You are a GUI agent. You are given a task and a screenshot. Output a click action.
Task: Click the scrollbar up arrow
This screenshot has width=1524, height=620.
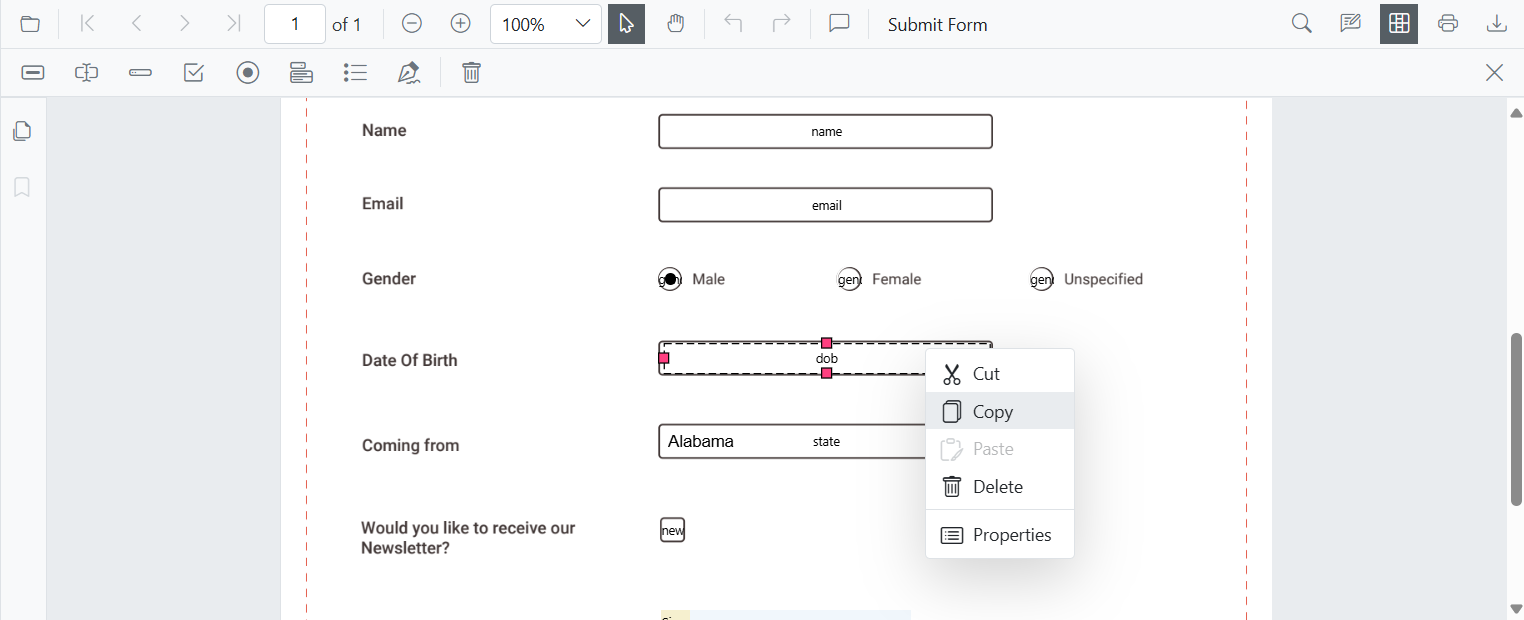coord(1516,111)
